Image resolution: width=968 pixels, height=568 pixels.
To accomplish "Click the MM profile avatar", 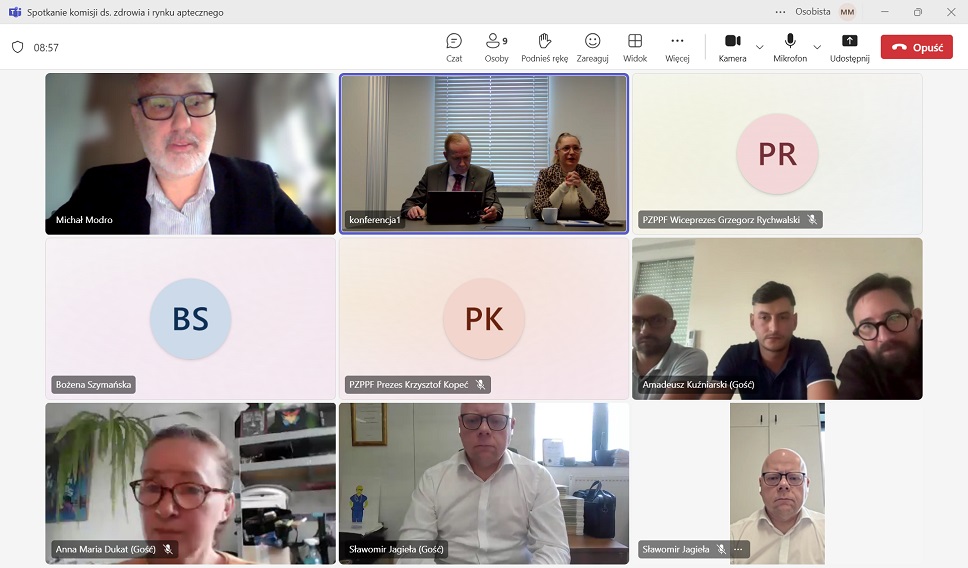I will (847, 12).
